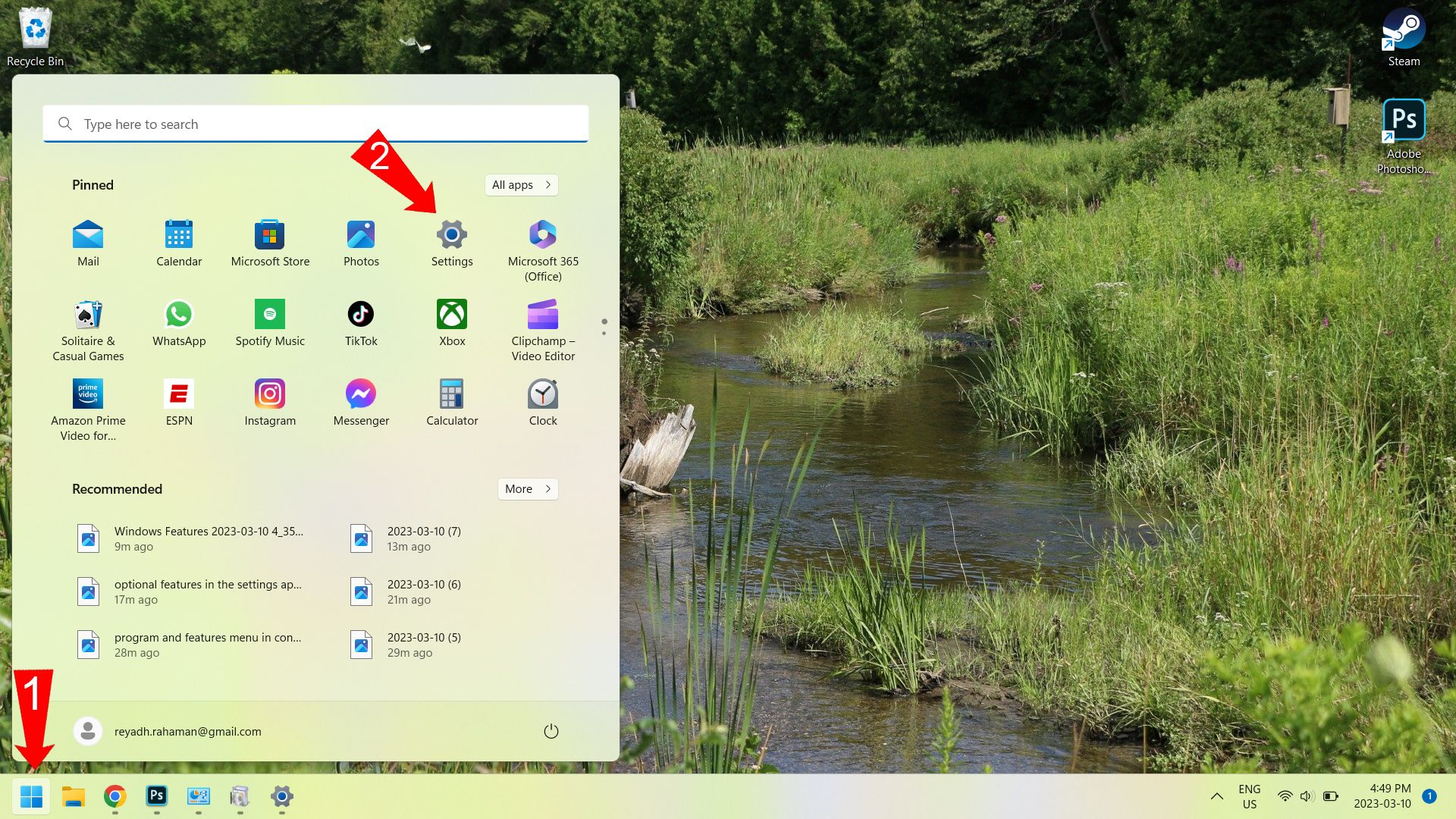This screenshot has height=819, width=1456.
Task: Expand All apps list
Action: pos(521,184)
